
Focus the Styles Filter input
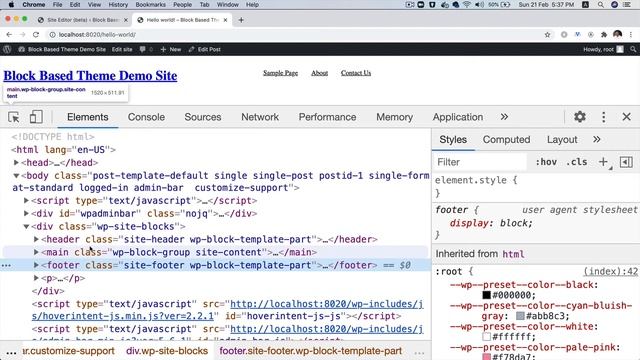(480, 162)
